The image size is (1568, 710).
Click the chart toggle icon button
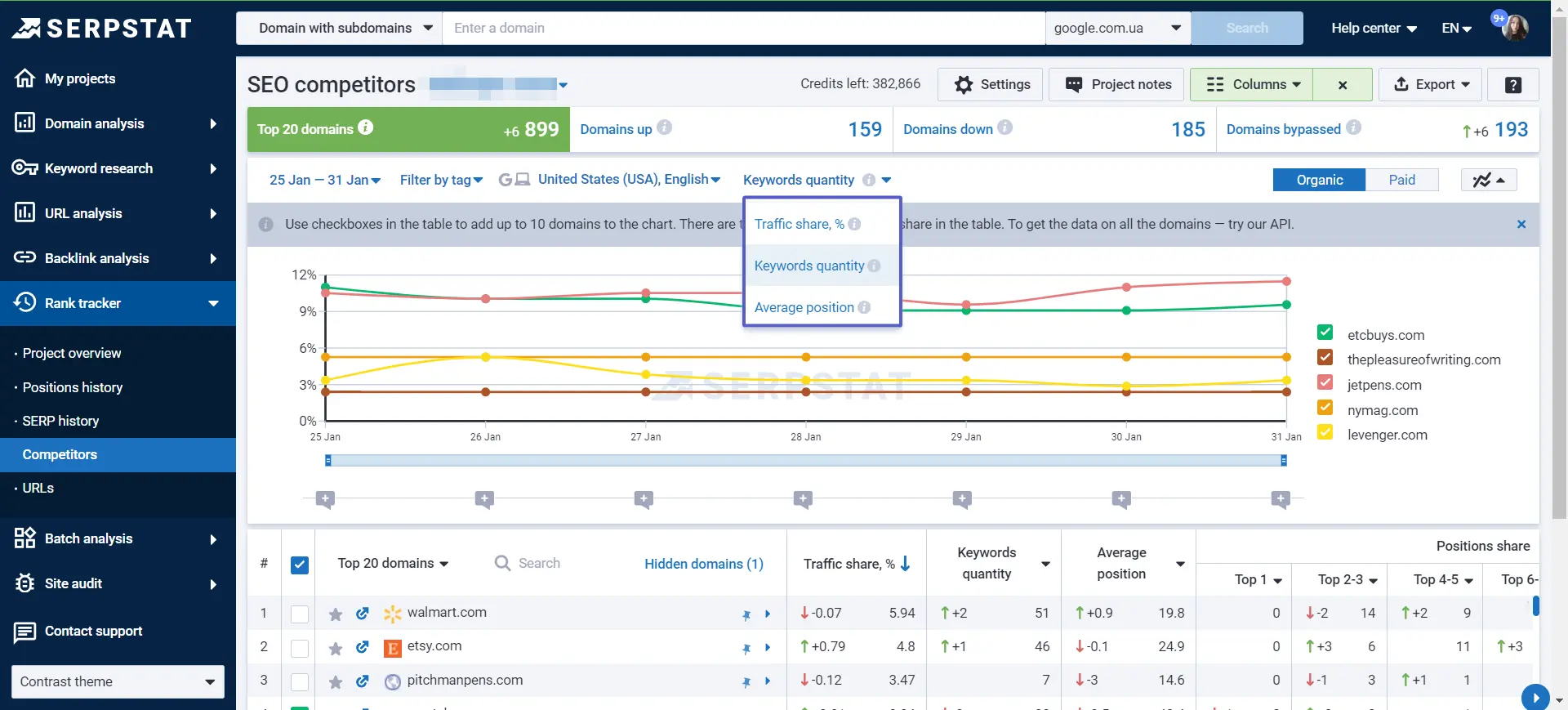click(1488, 180)
